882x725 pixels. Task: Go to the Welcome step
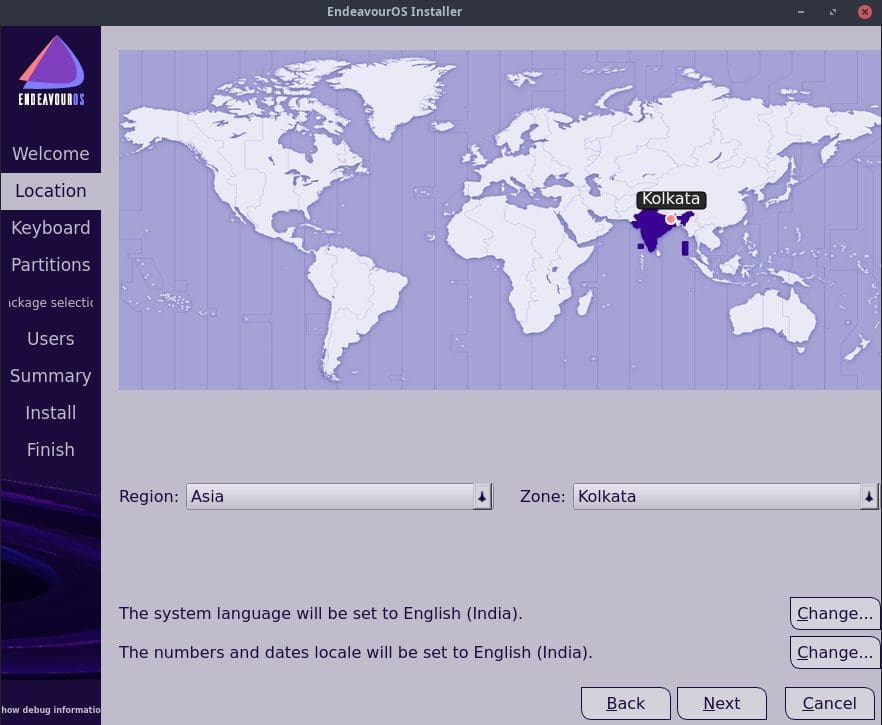(51, 154)
